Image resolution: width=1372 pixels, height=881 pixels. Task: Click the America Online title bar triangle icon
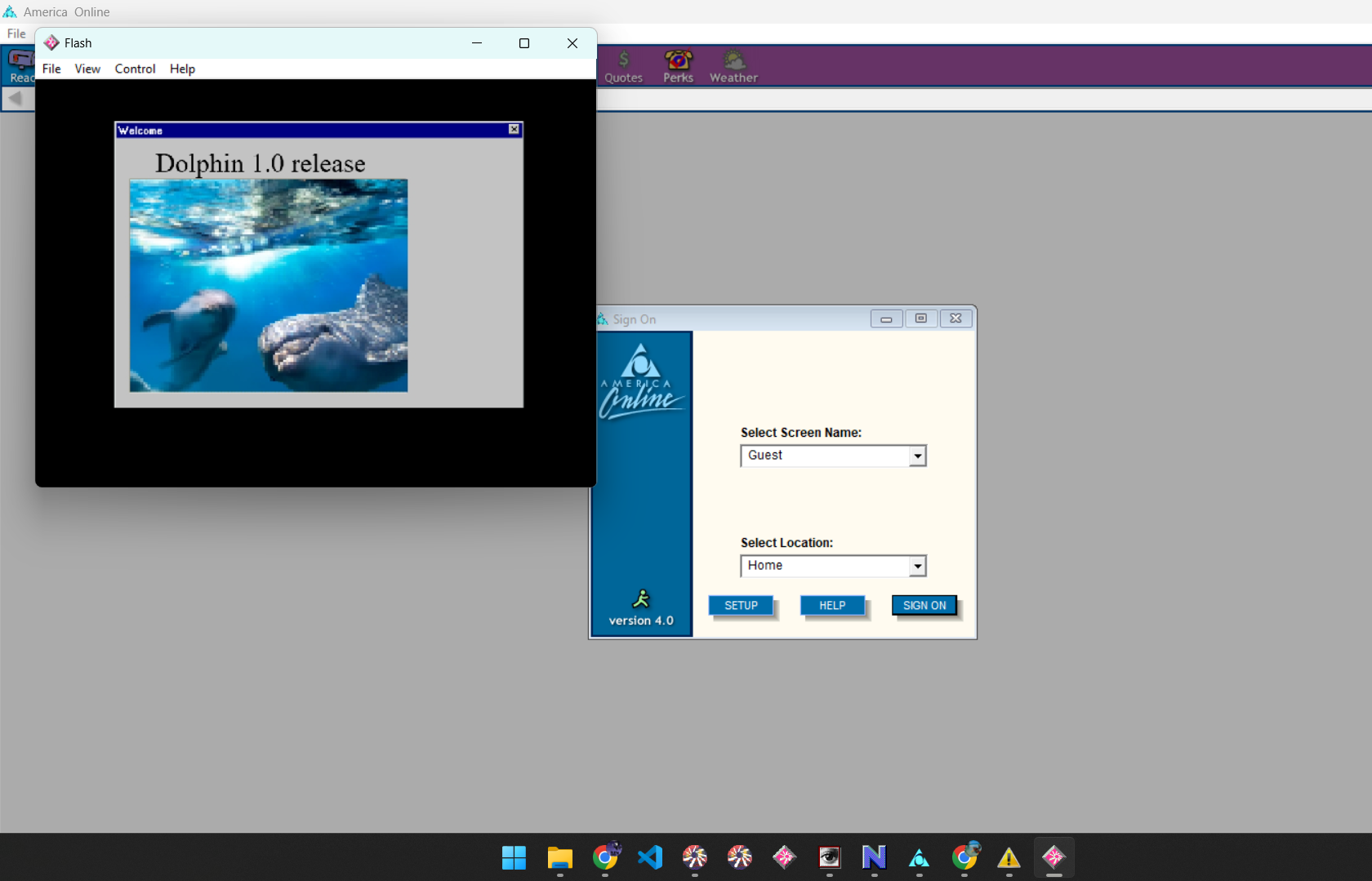10,11
